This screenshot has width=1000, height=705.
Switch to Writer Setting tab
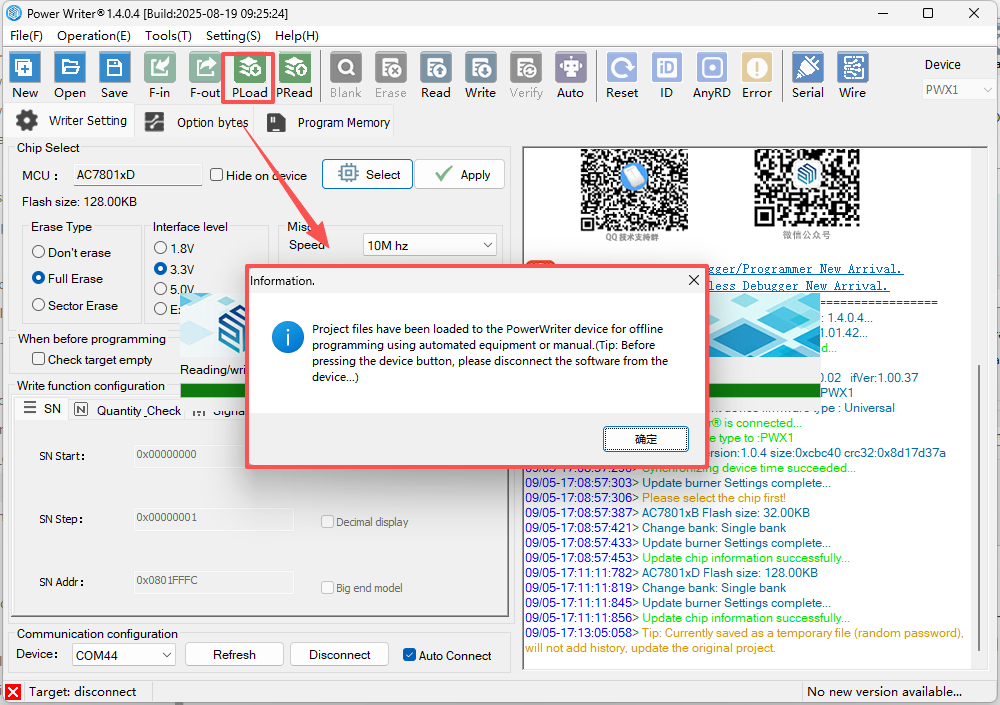(x=71, y=121)
